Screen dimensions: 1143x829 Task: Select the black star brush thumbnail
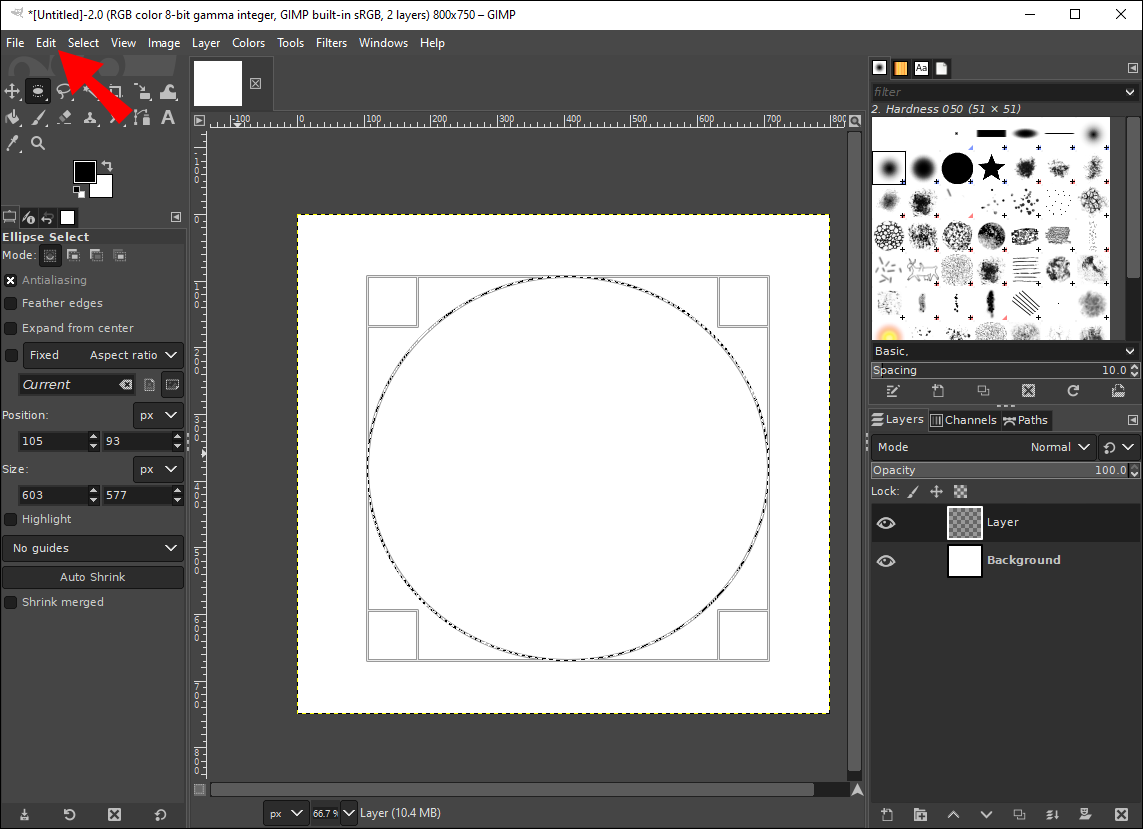[991, 168]
